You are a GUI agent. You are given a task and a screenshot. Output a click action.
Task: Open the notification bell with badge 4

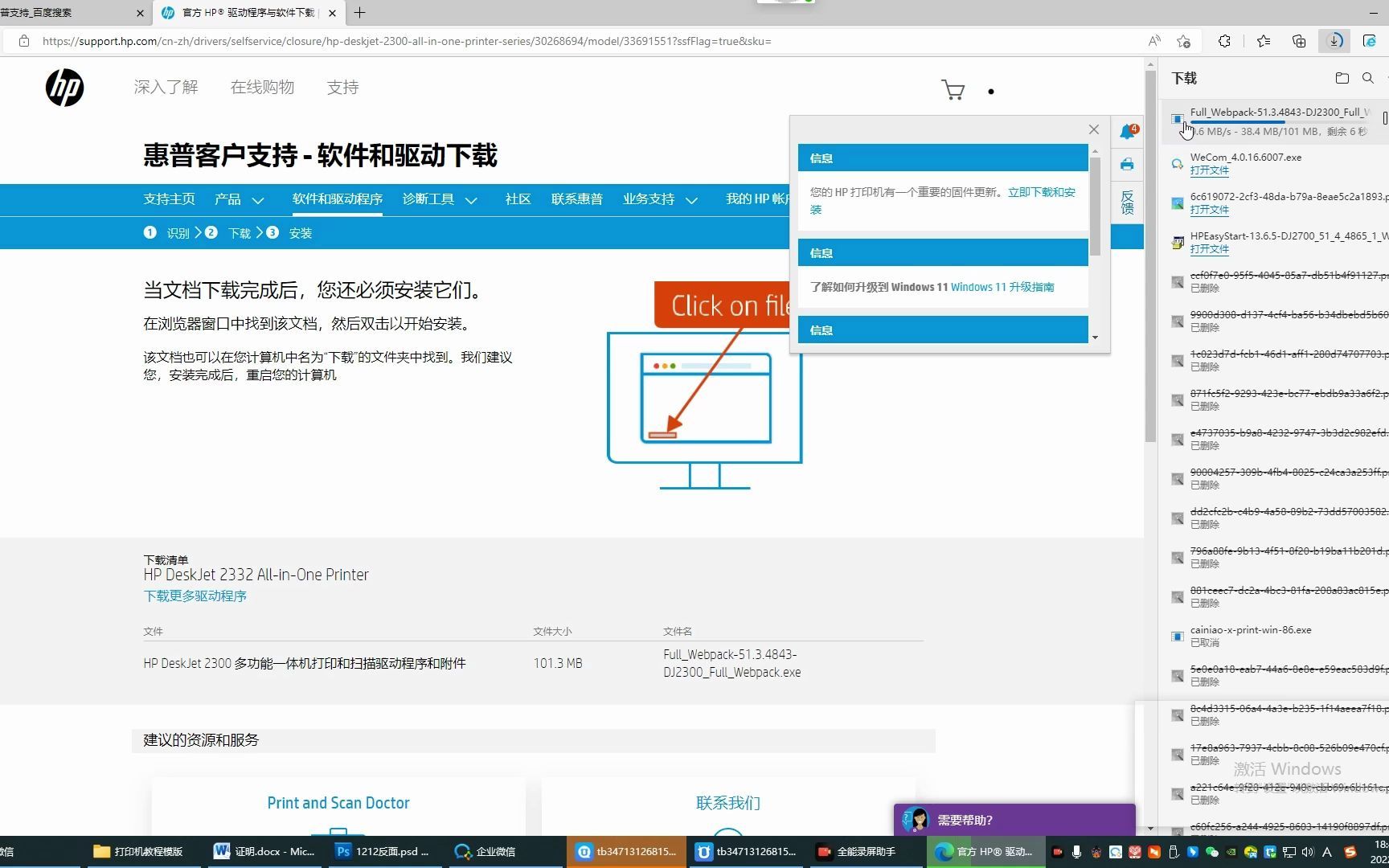click(1128, 132)
